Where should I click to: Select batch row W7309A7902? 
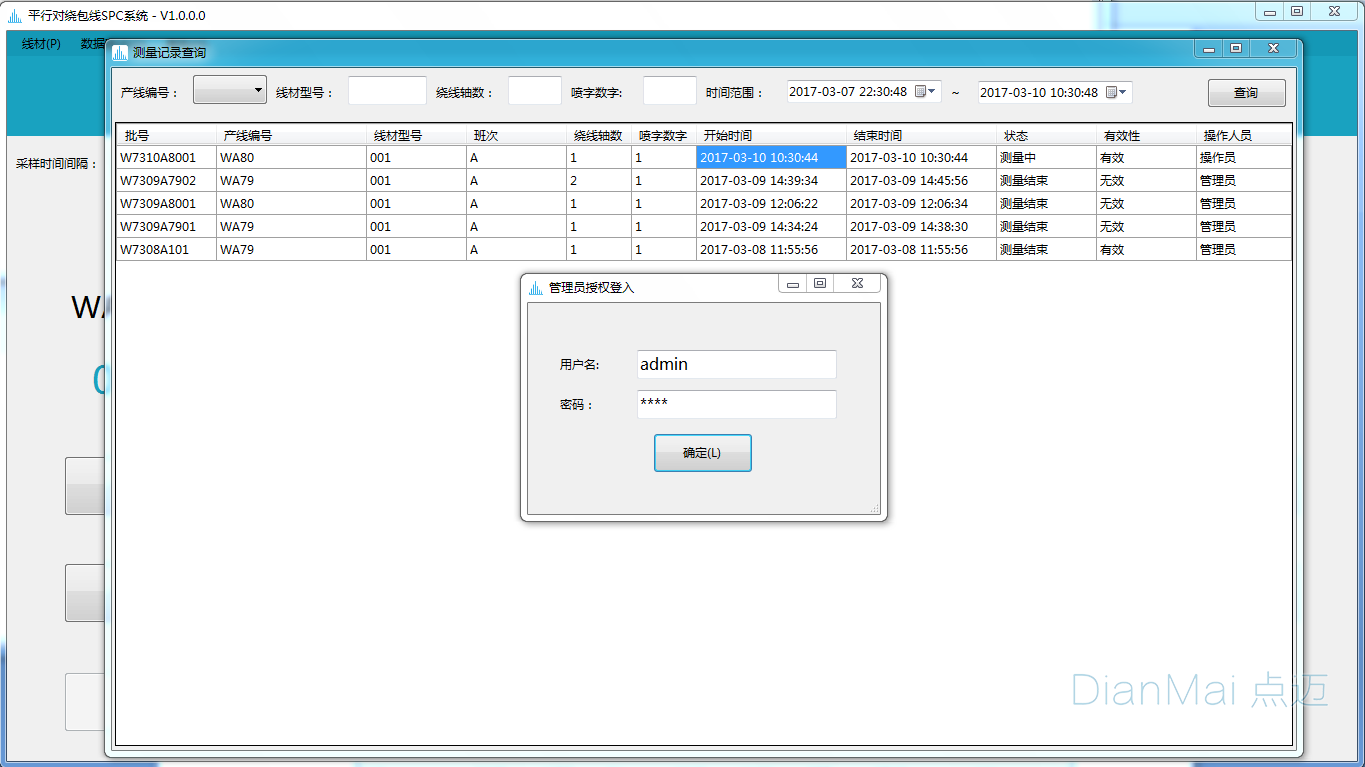(x=158, y=181)
